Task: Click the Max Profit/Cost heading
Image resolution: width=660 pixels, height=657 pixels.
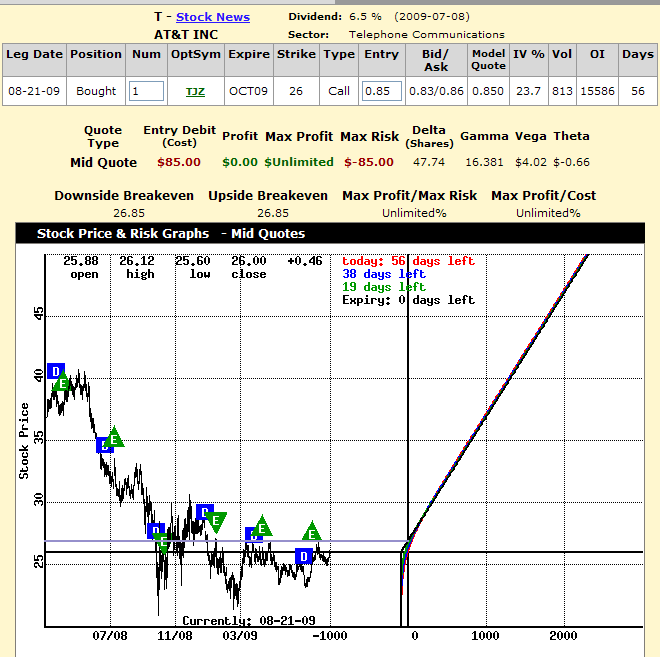Action: click(544, 196)
